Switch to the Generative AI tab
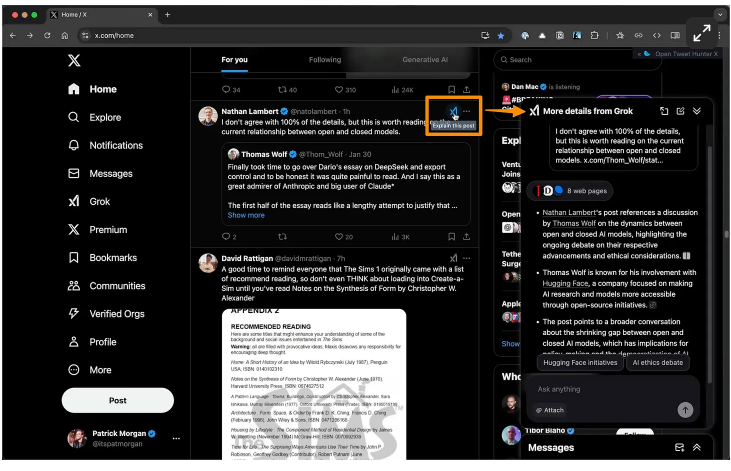This screenshot has height=471, width=731. click(425, 60)
